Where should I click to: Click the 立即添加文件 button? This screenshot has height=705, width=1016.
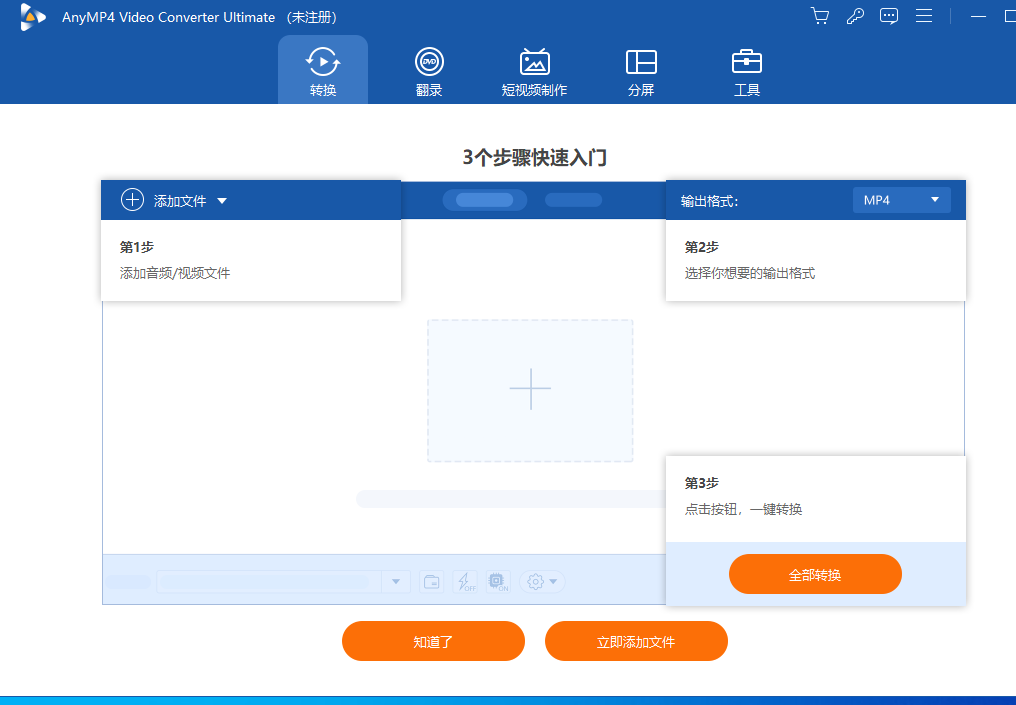636,641
